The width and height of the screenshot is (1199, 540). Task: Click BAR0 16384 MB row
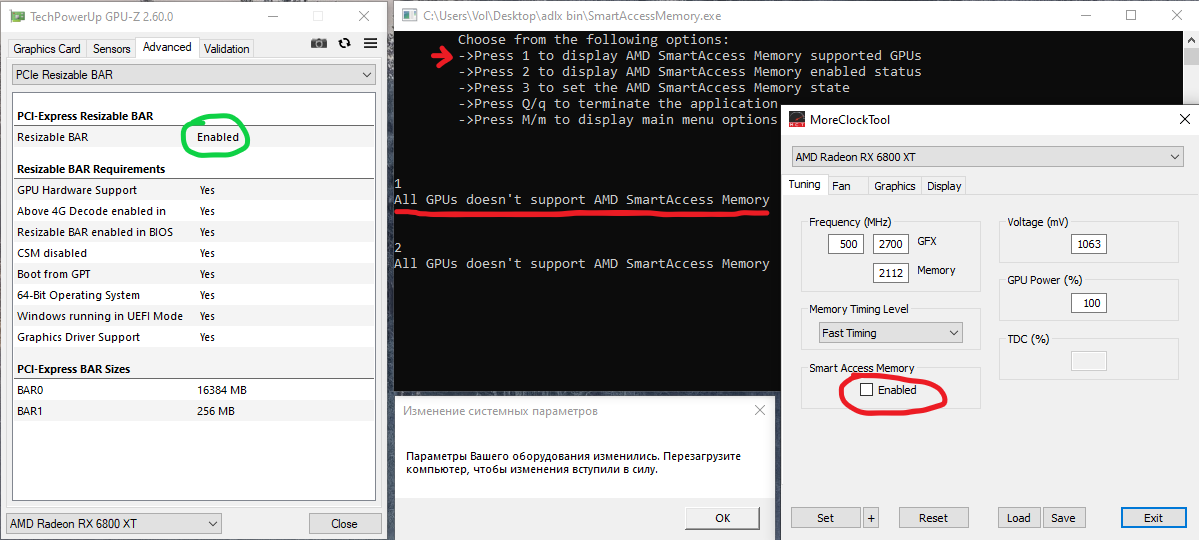click(x=194, y=390)
